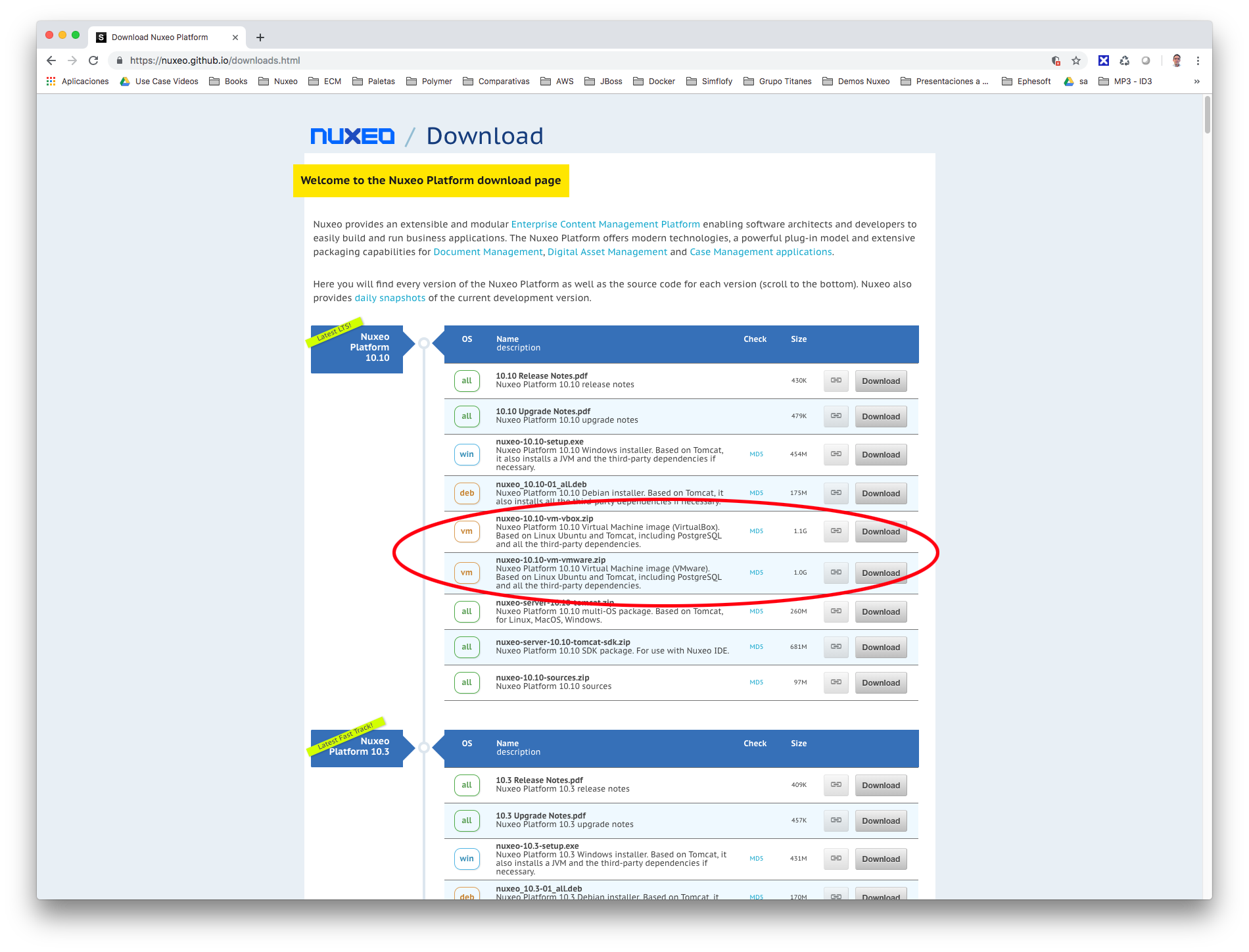Open the blue extension icon in the toolbar
The image size is (1249, 952).
point(1103,60)
